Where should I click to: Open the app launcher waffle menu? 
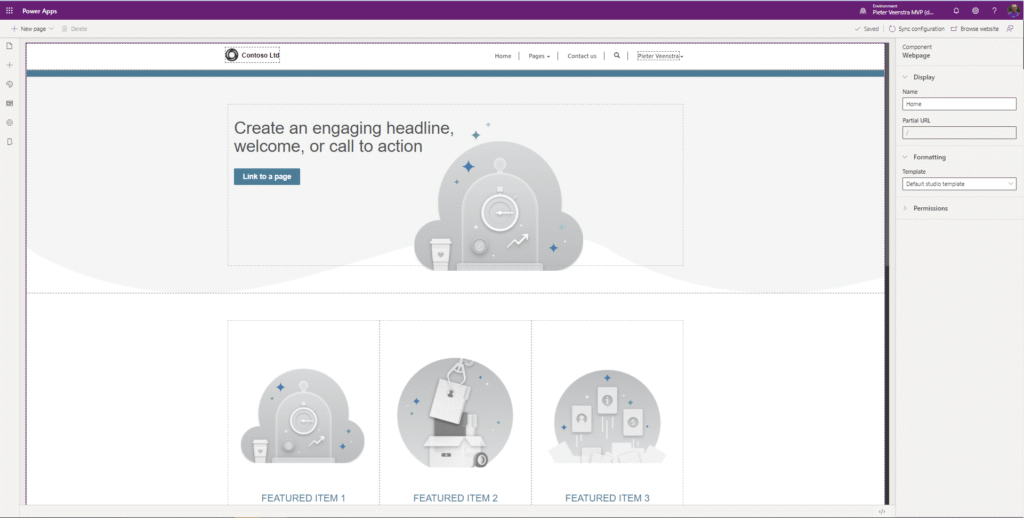tap(9, 10)
